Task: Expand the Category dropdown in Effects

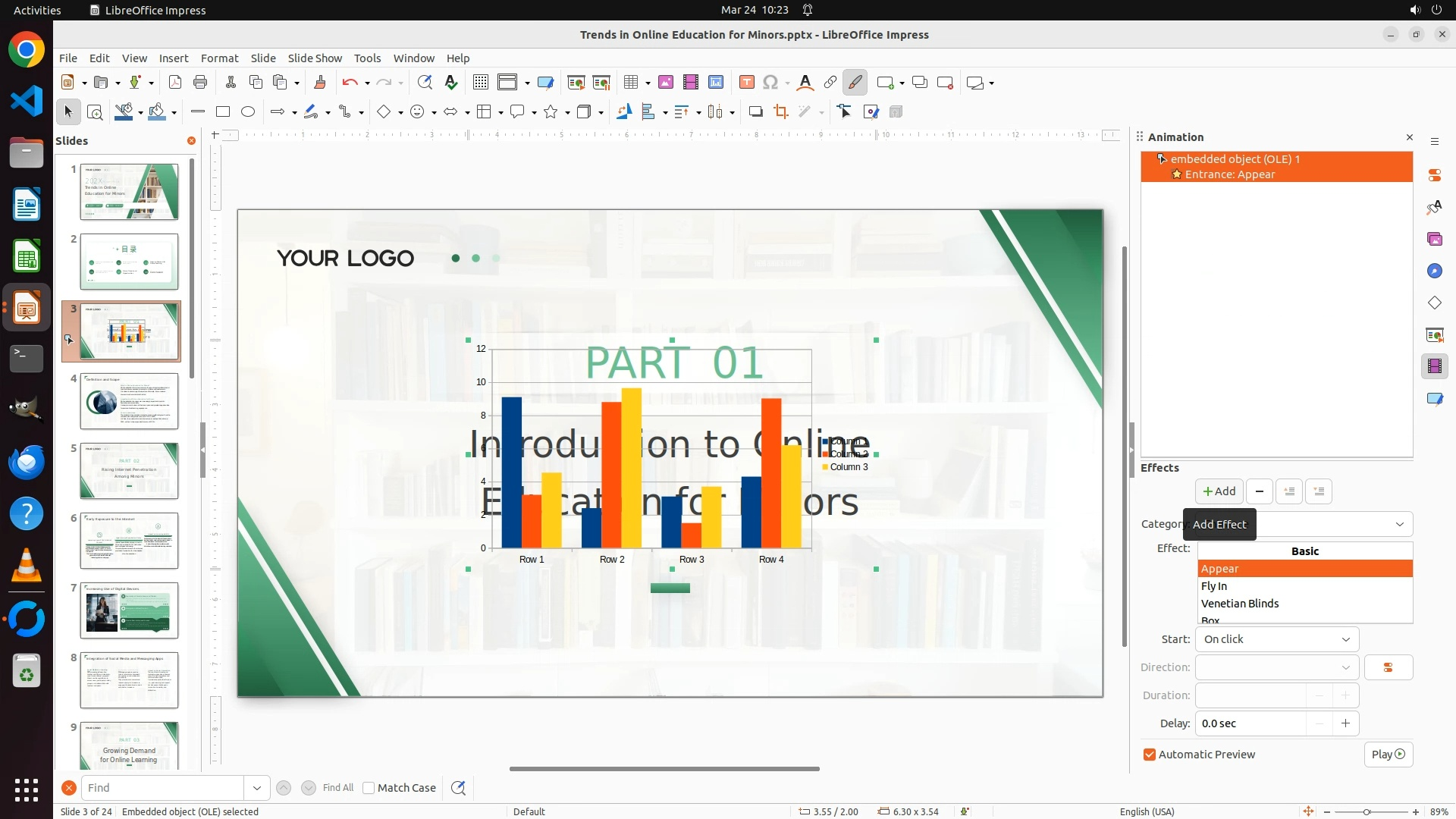Action: point(1399,524)
